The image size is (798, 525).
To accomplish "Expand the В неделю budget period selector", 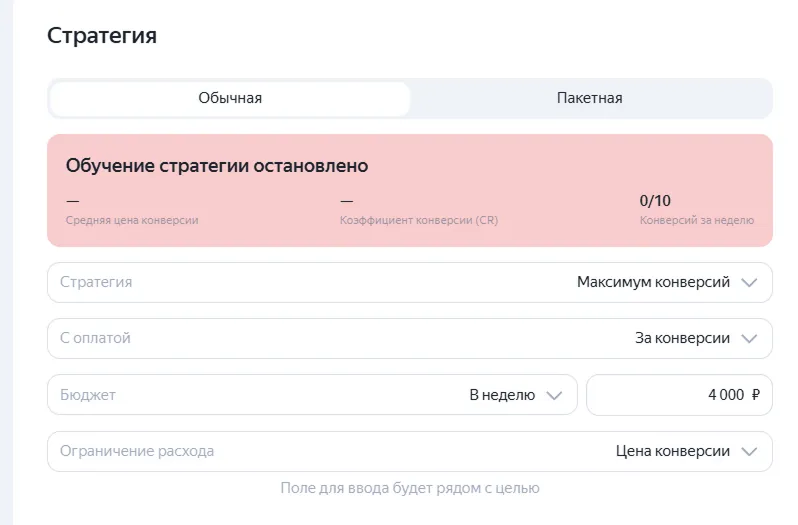I will (x=502, y=395).
